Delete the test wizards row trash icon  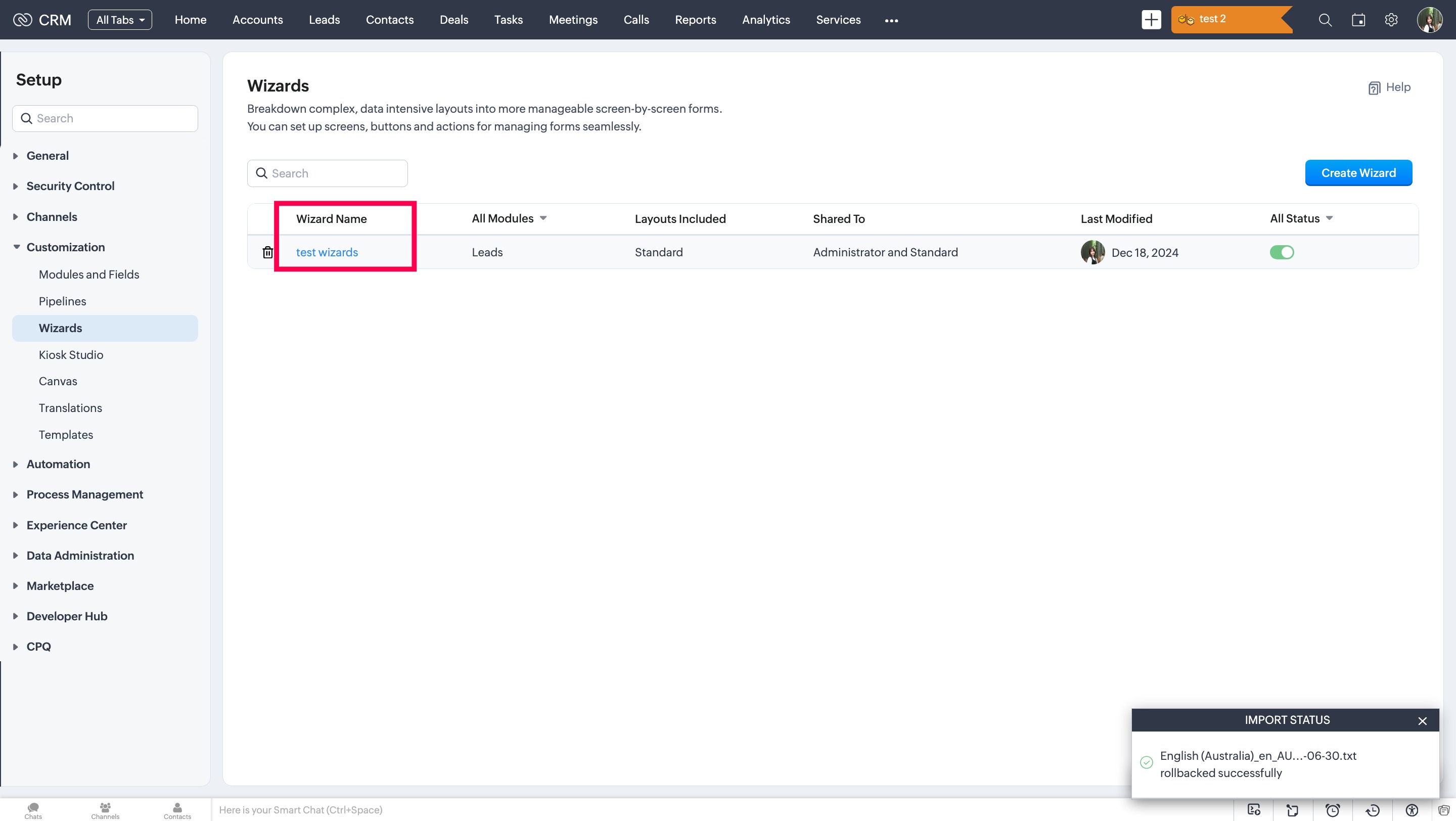(267, 253)
